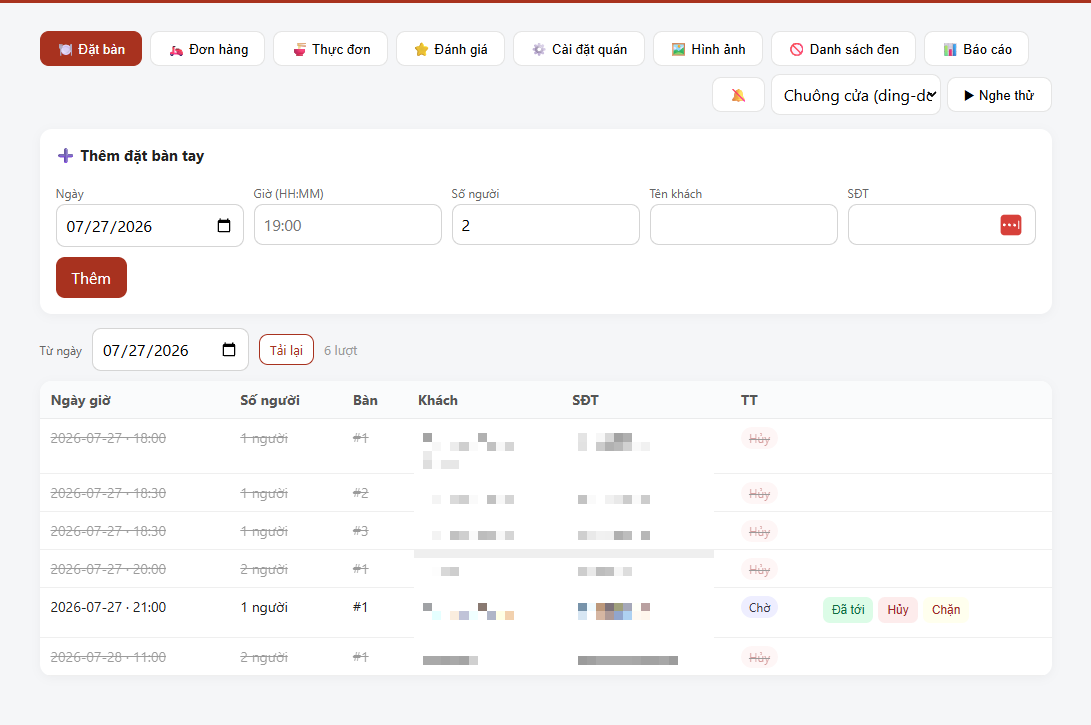Switch to the Đơn hàng tab
This screenshot has height=725, width=1091.
click(207, 49)
